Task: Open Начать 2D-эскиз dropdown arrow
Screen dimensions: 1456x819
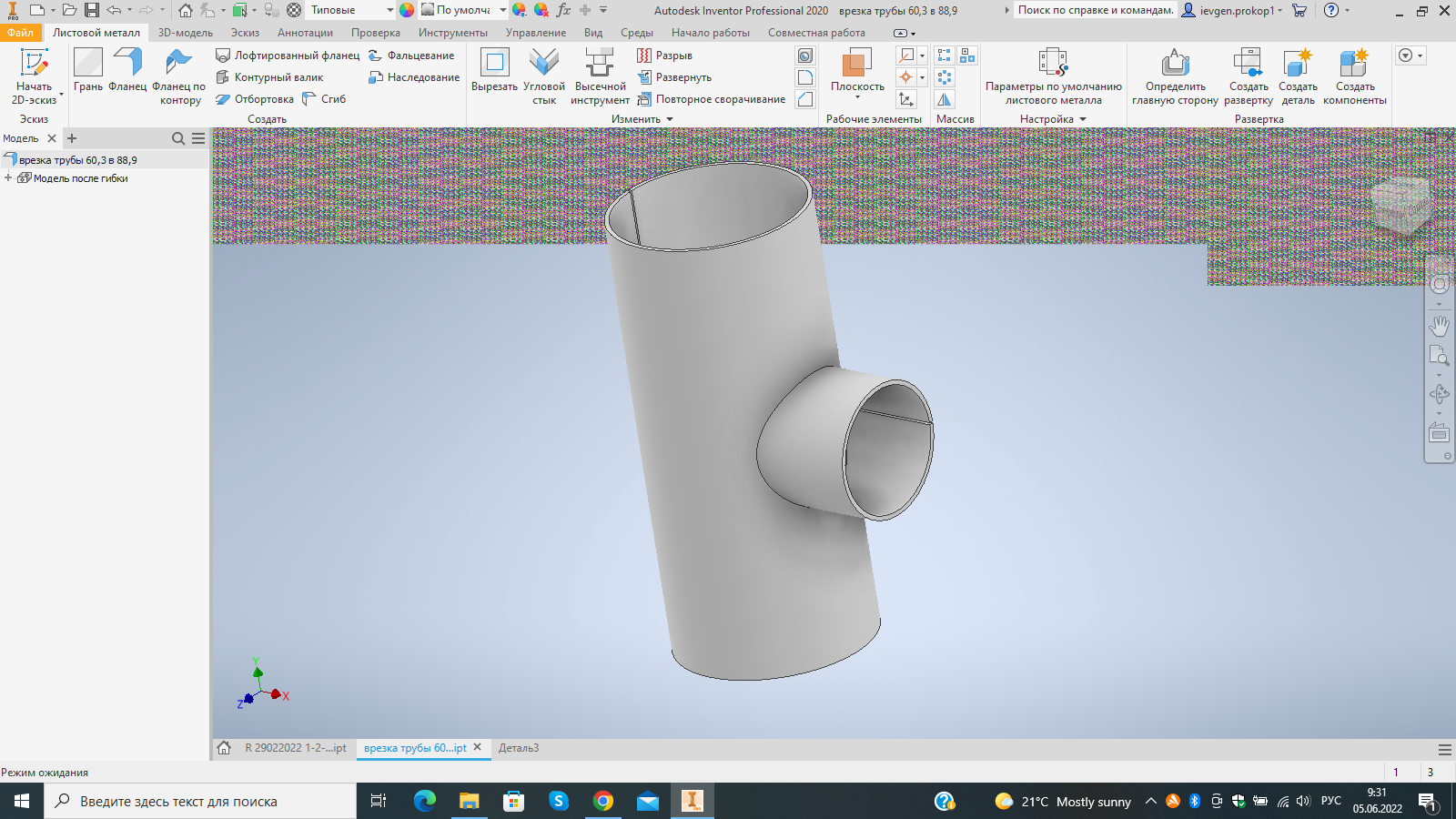Action: (x=61, y=94)
